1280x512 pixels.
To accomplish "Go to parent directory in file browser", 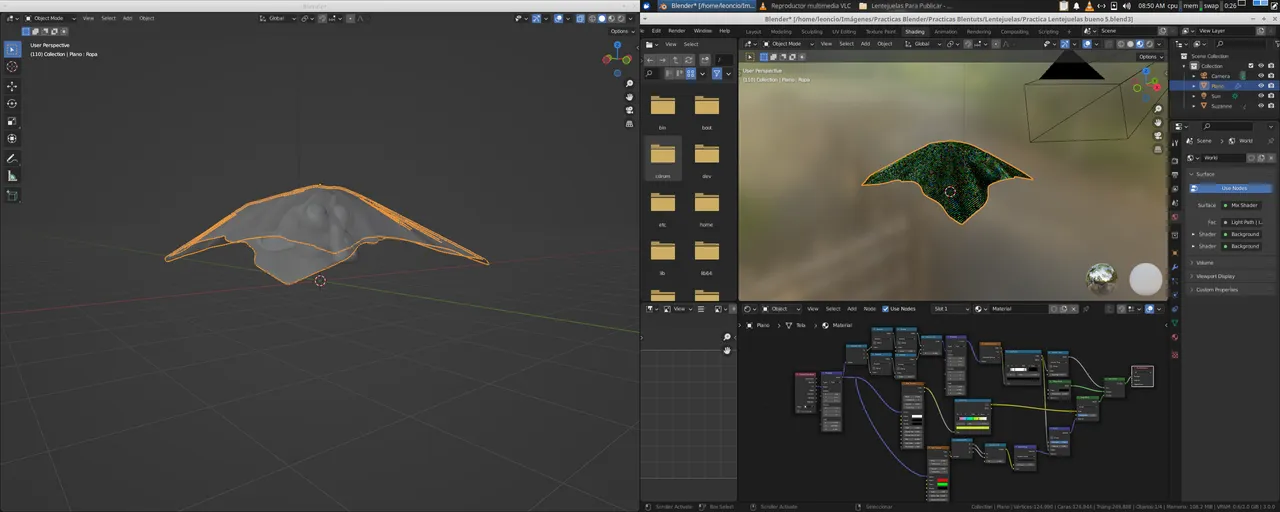I will point(675,60).
